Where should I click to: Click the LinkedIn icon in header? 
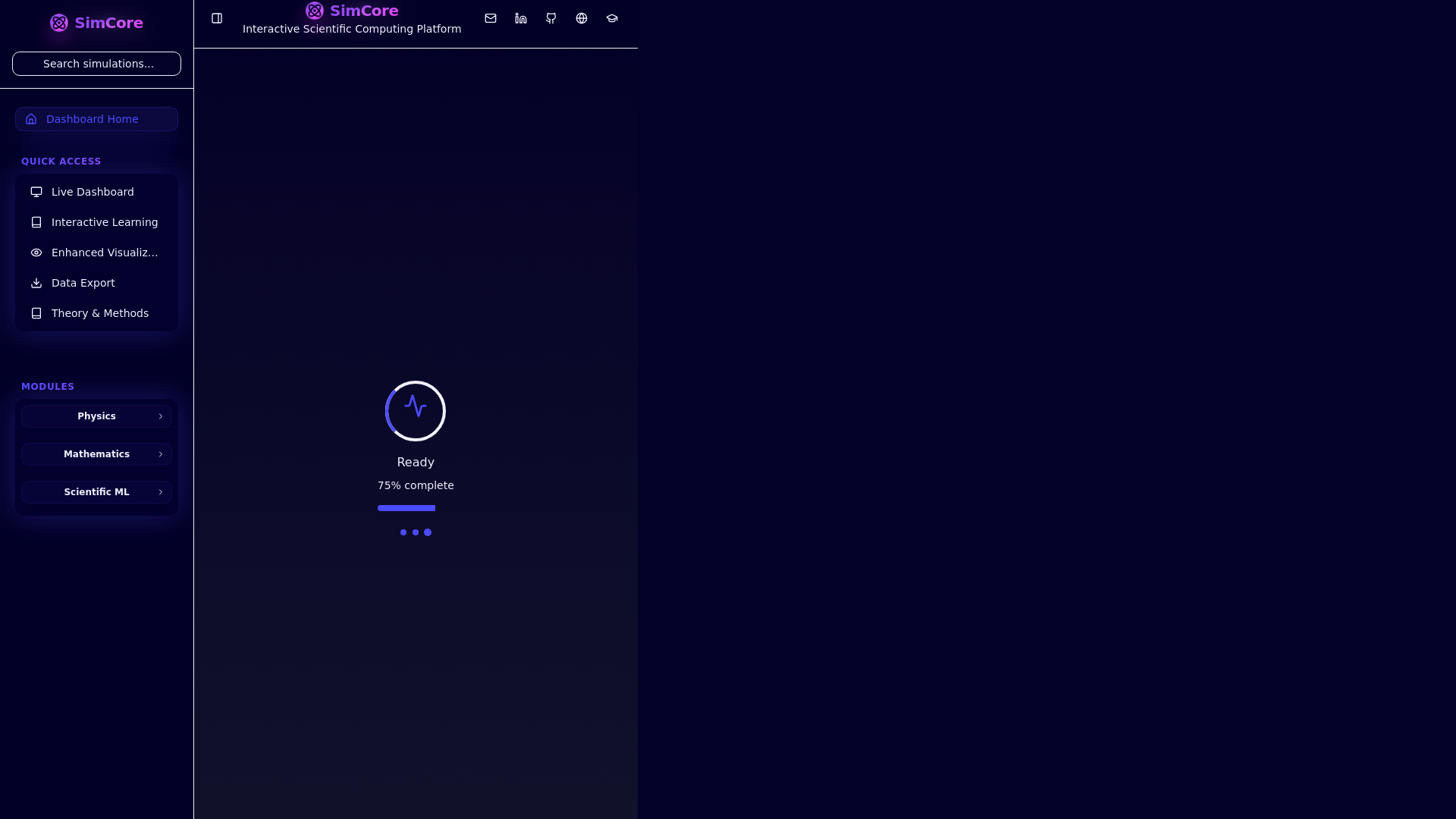click(x=521, y=18)
